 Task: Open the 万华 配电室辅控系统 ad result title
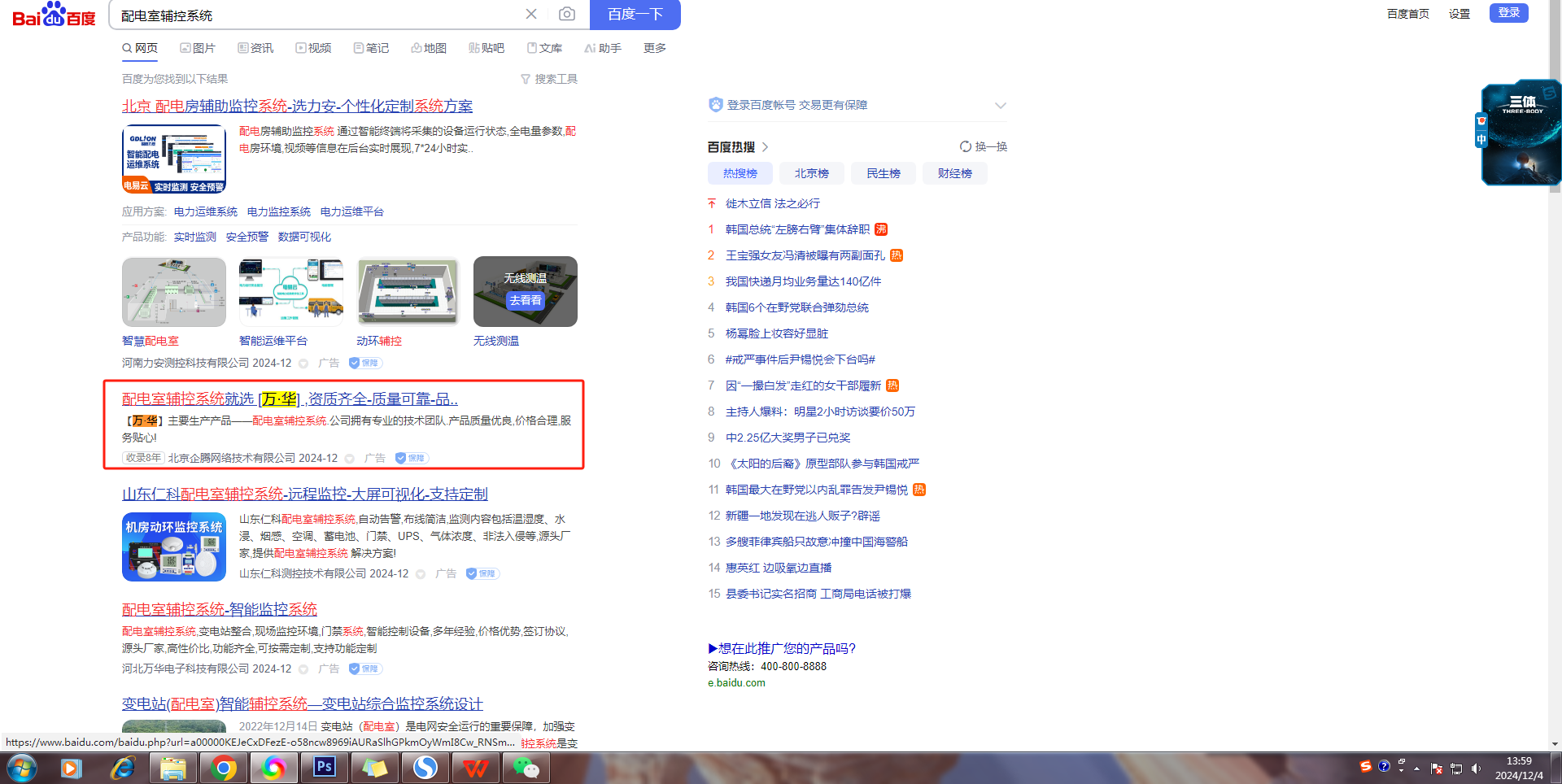click(x=290, y=399)
